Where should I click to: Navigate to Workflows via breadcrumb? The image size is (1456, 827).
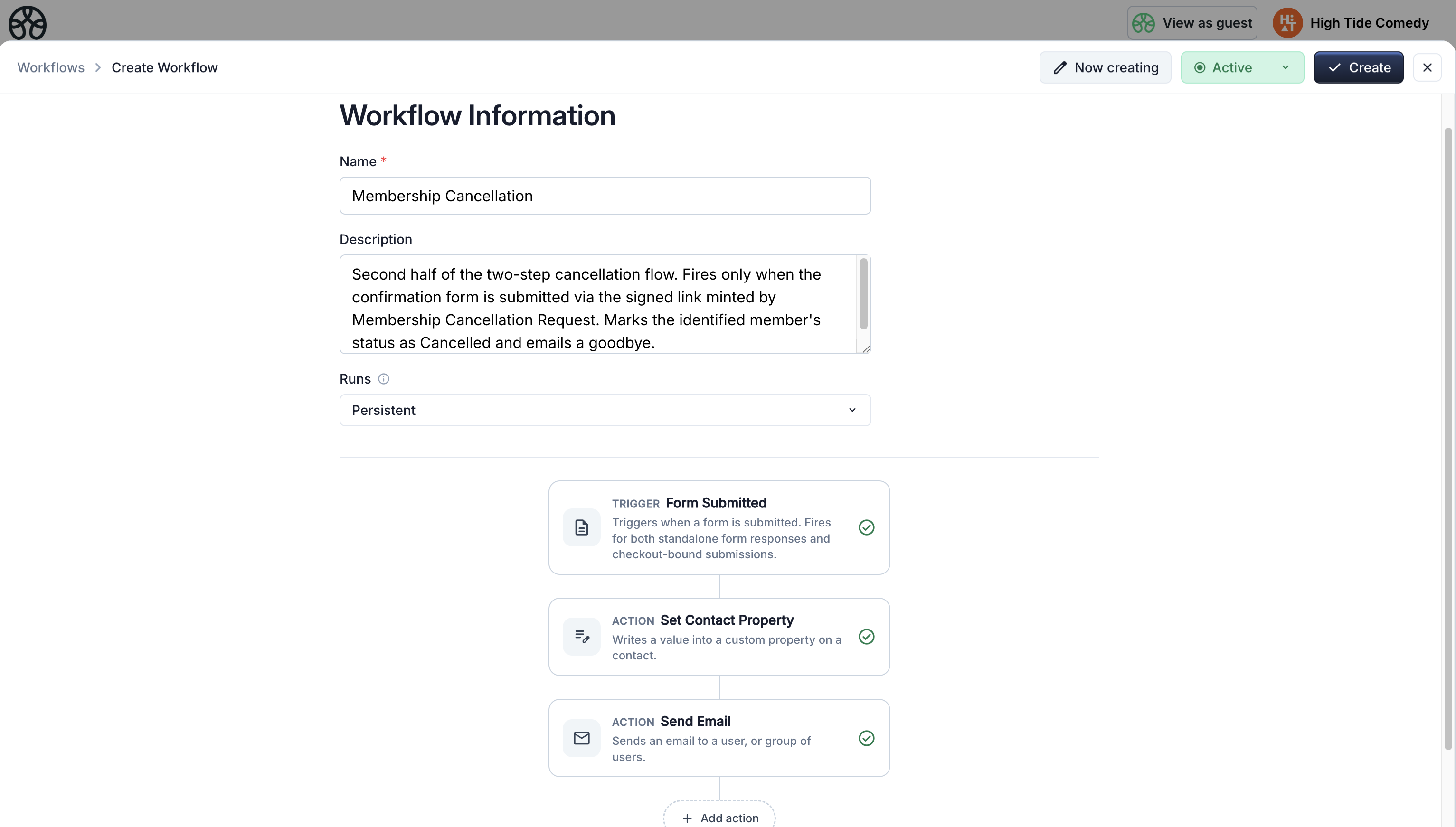(x=50, y=67)
